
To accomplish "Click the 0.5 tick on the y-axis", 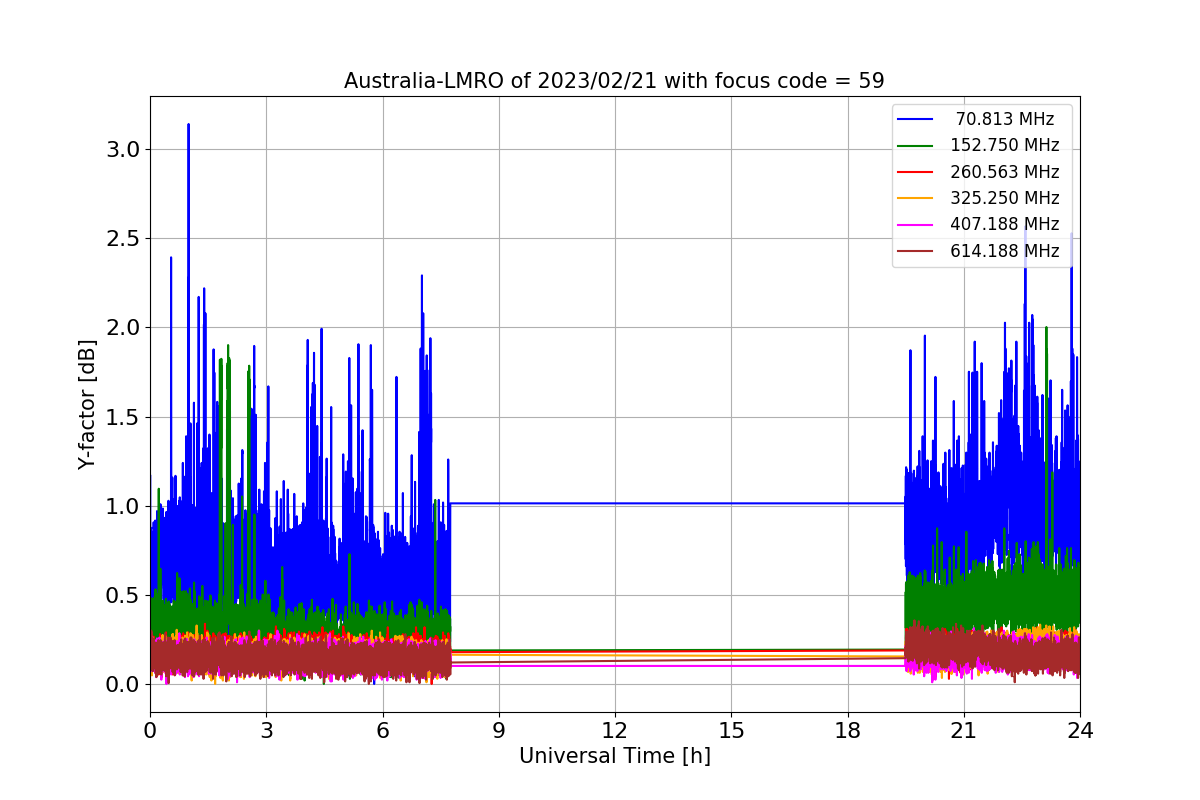I will tap(125, 595).
